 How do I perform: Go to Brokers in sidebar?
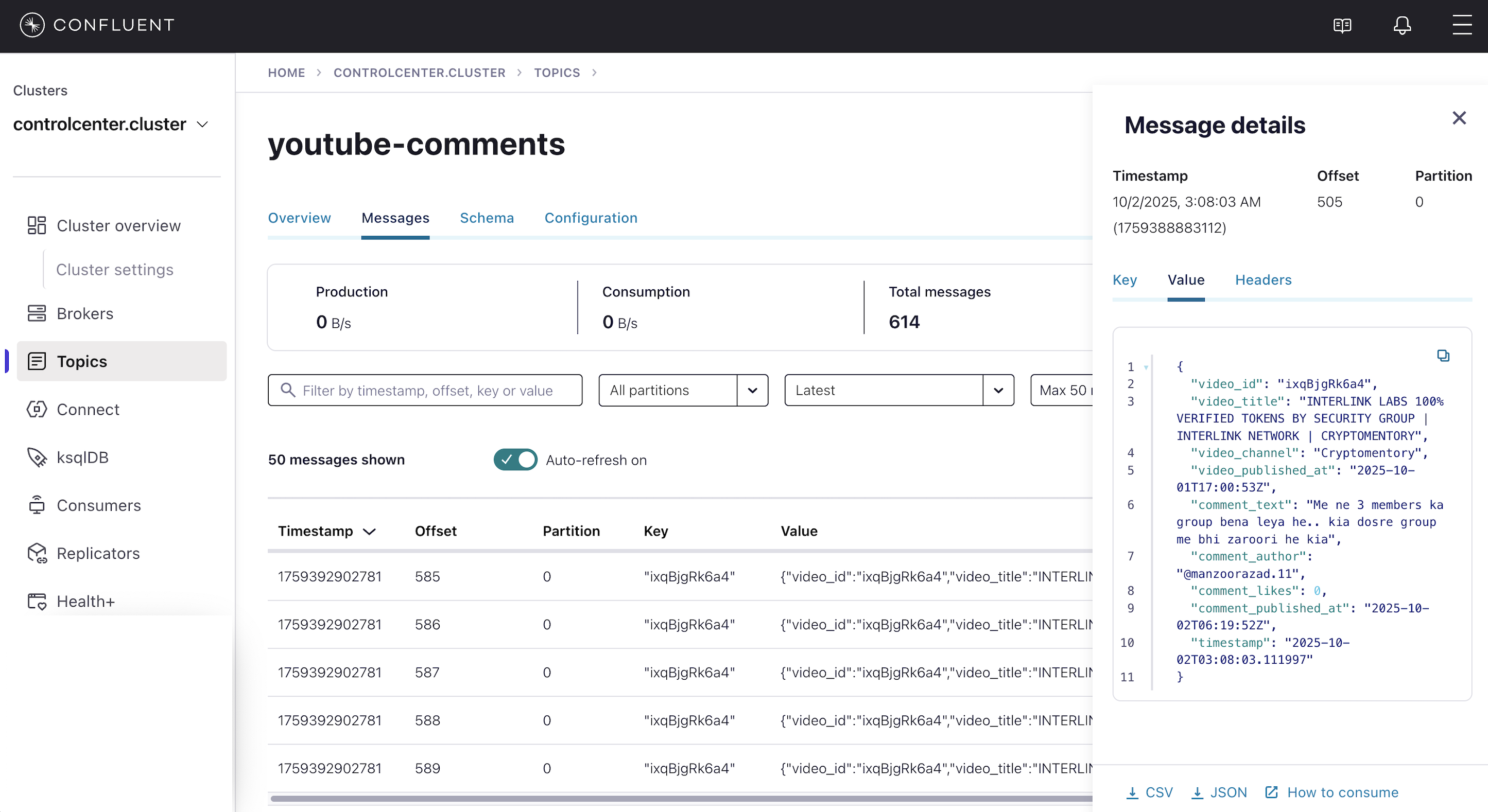(84, 313)
